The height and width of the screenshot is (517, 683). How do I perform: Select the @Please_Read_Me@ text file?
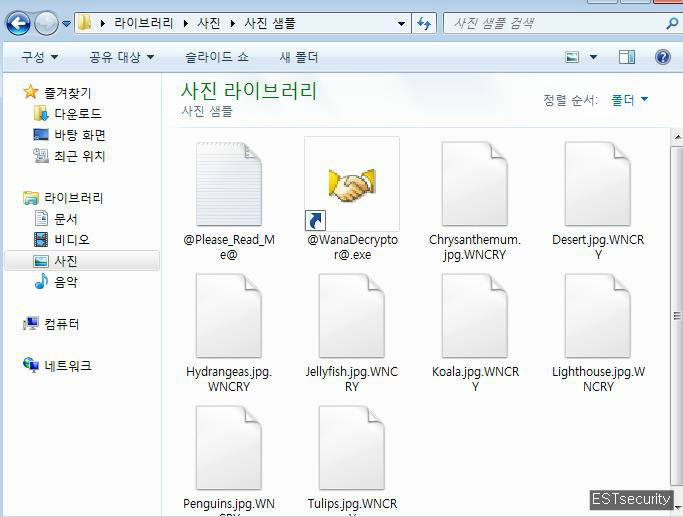pyautogui.click(x=229, y=199)
